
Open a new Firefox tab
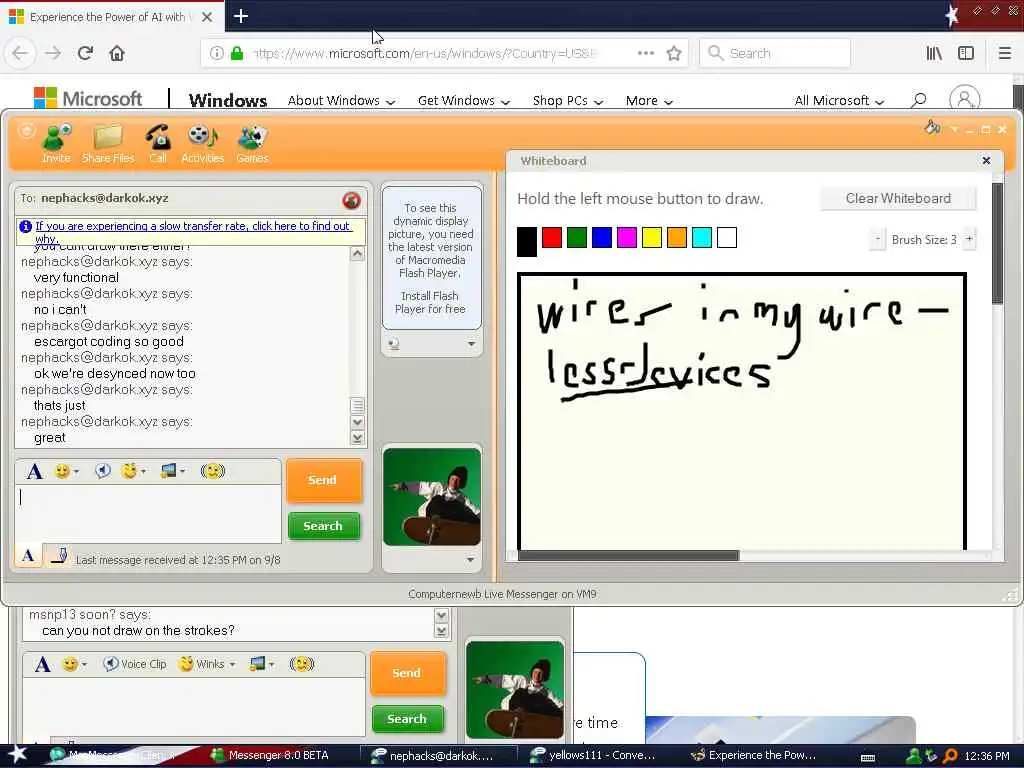tap(240, 16)
